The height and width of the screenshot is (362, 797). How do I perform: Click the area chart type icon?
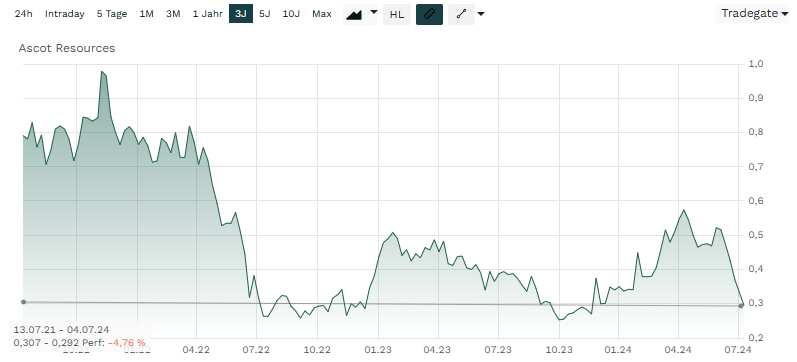[354, 14]
